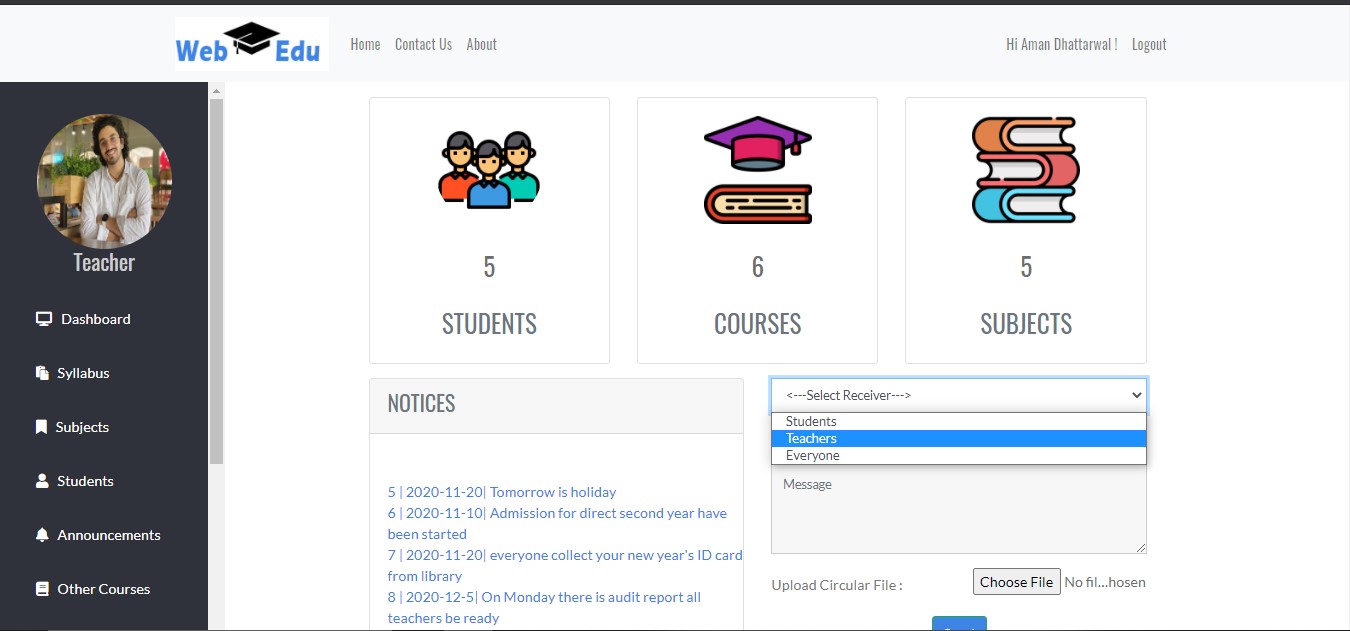Pick Everyone from the receiver options
This screenshot has width=1350, height=631.
(x=812, y=455)
